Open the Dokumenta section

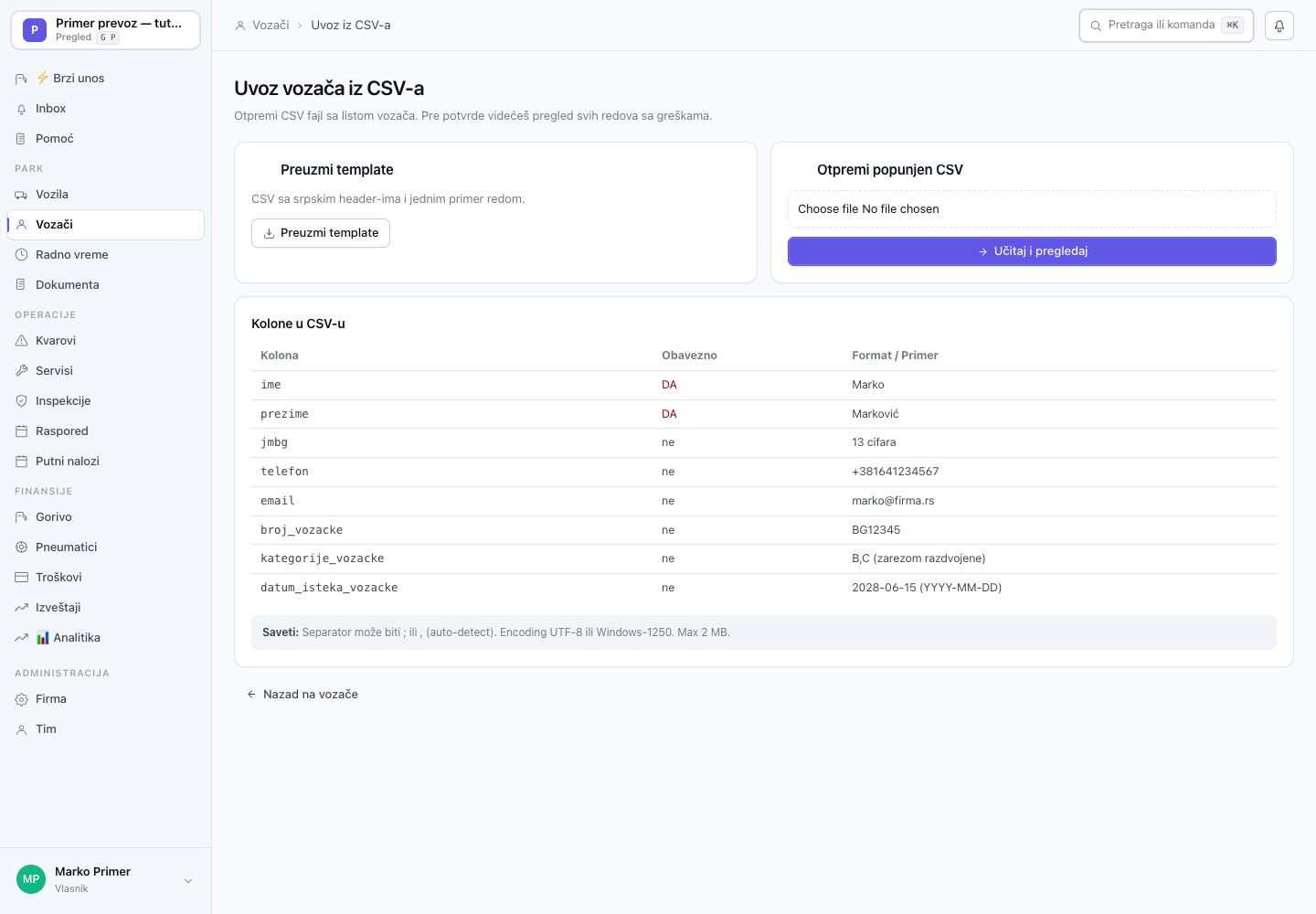pyautogui.click(x=106, y=285)
